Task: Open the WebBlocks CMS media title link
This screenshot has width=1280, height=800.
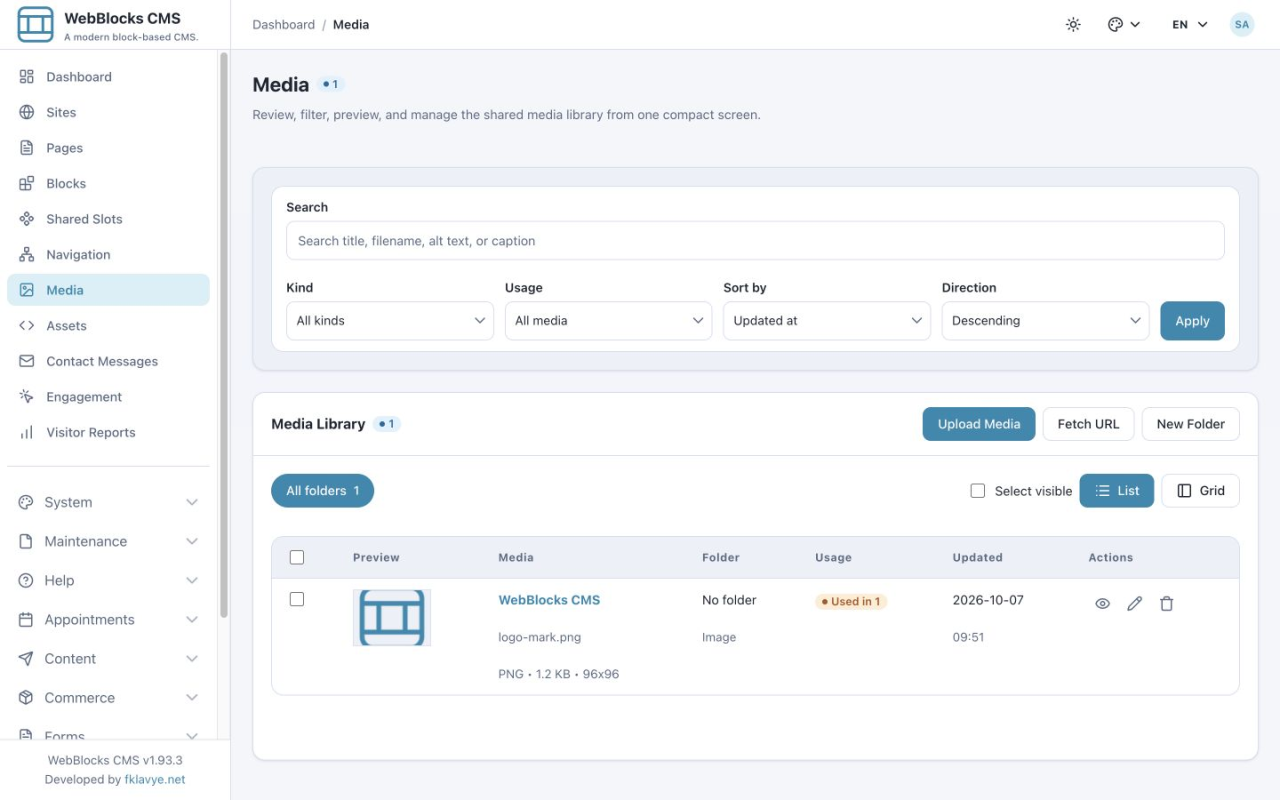Action: click(549, 600)
